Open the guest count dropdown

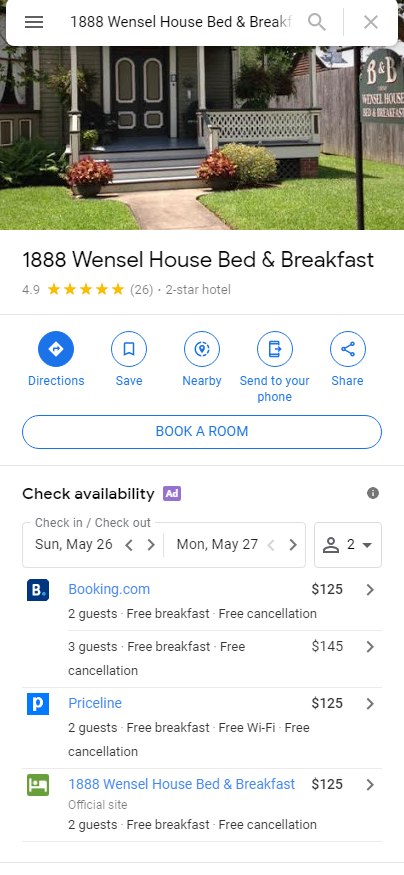tap(348, 545)
